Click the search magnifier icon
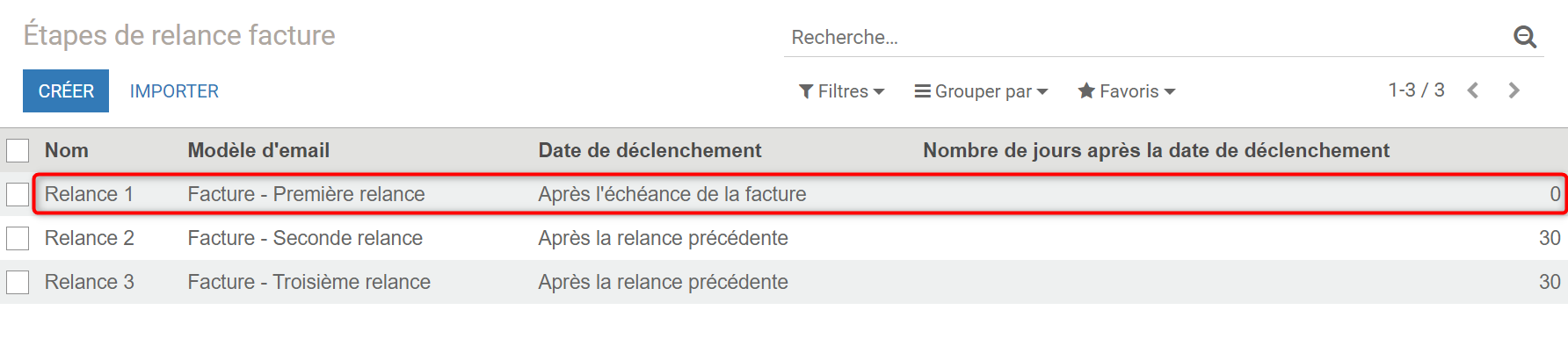This screenshot has width=1568, height=339. pos(1525,37)
